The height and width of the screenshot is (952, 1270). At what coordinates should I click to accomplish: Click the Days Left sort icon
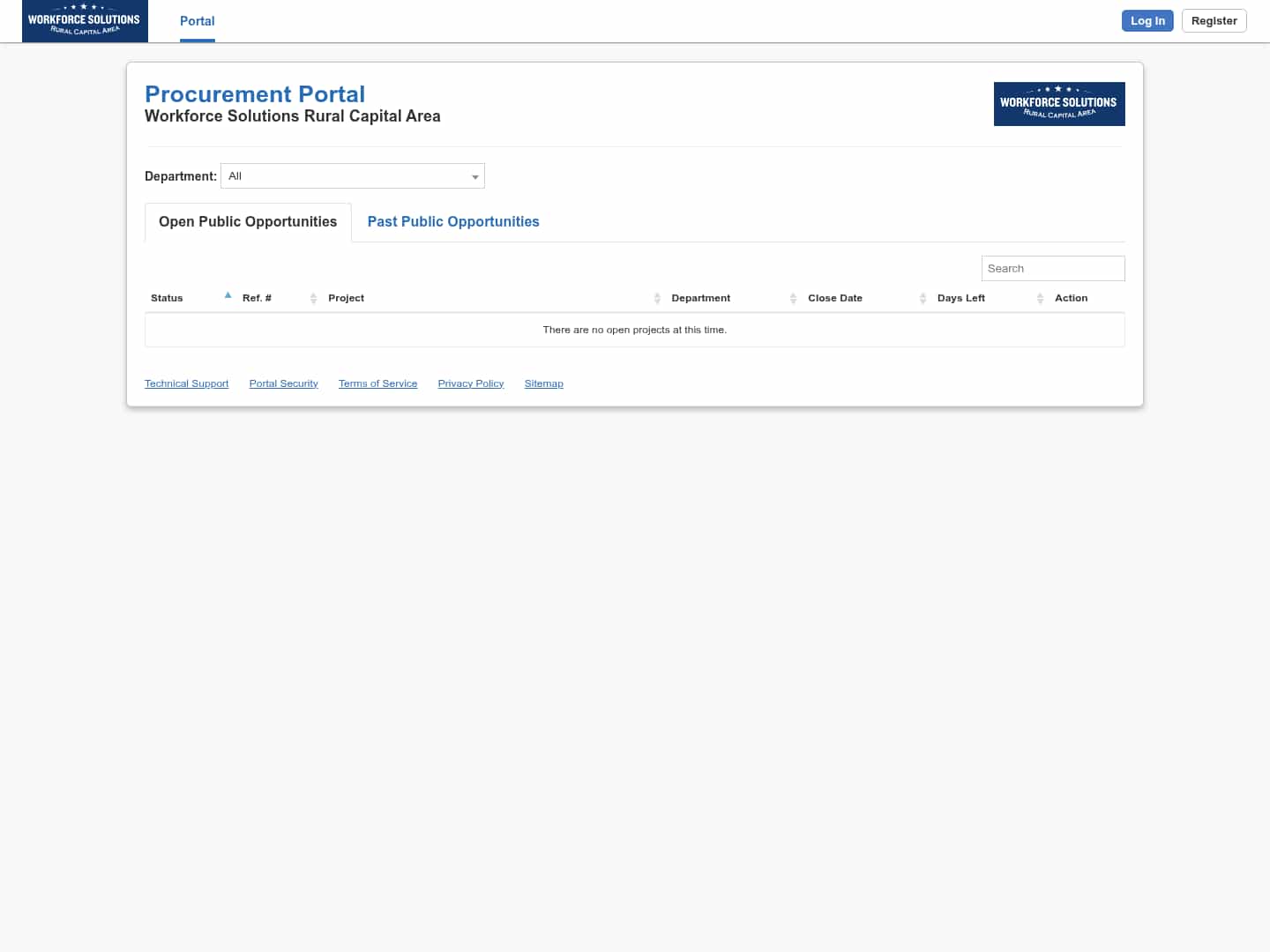click(1040, 298)
